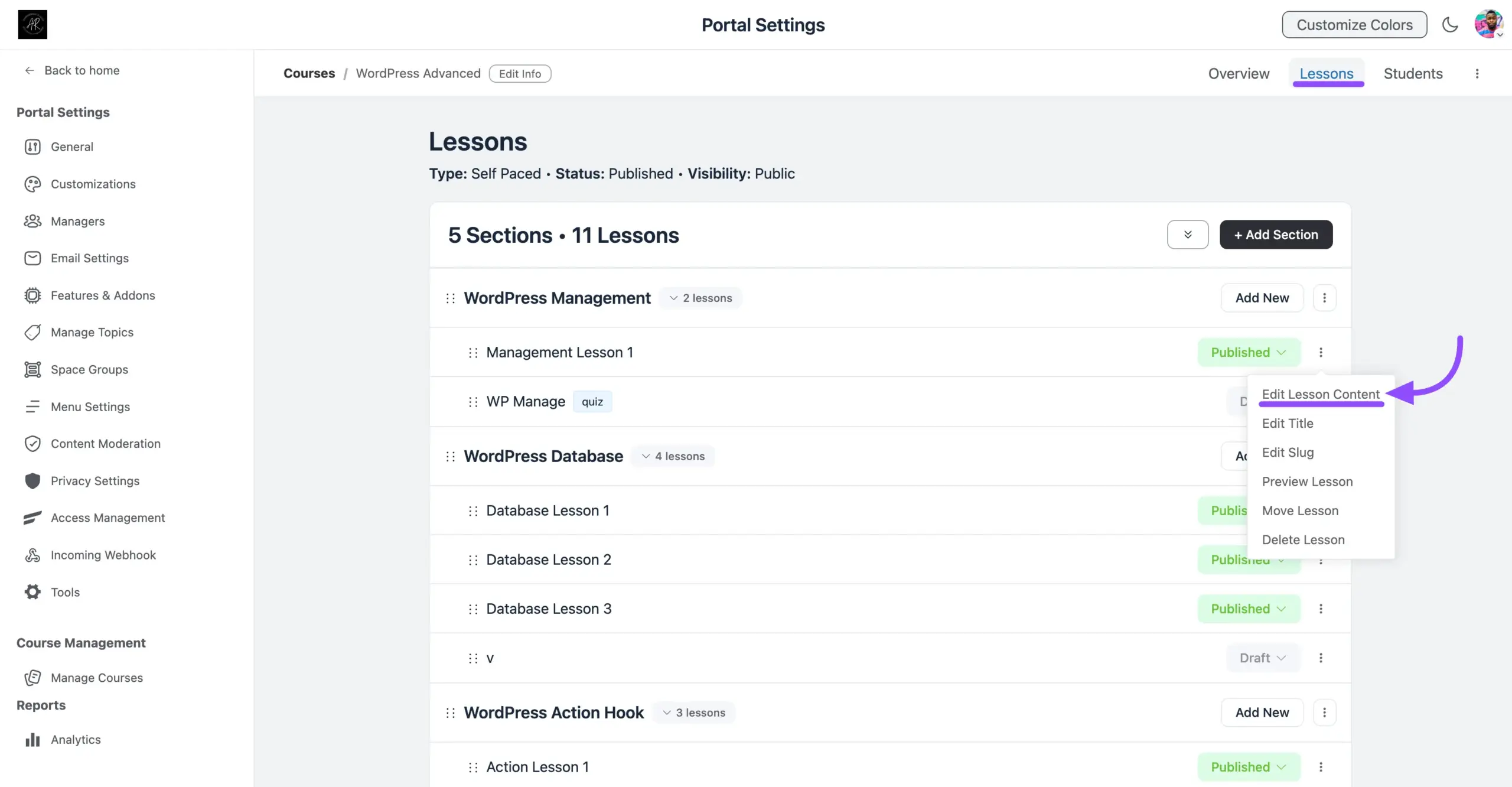The image size is (1512, 787).
Task: Open Action Lesson 1 three-dot menu
Action: (x=1321, y=767)
